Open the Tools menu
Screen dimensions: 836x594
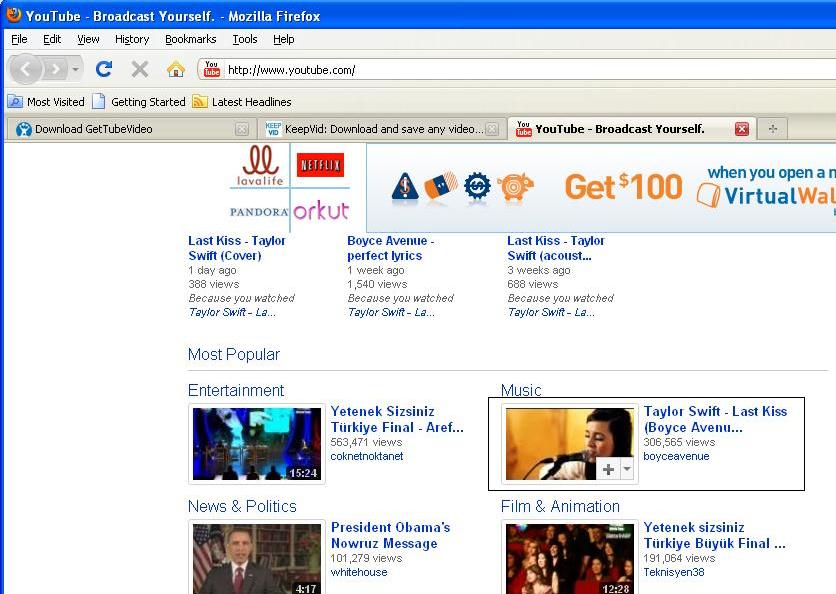tap(245, 39)
